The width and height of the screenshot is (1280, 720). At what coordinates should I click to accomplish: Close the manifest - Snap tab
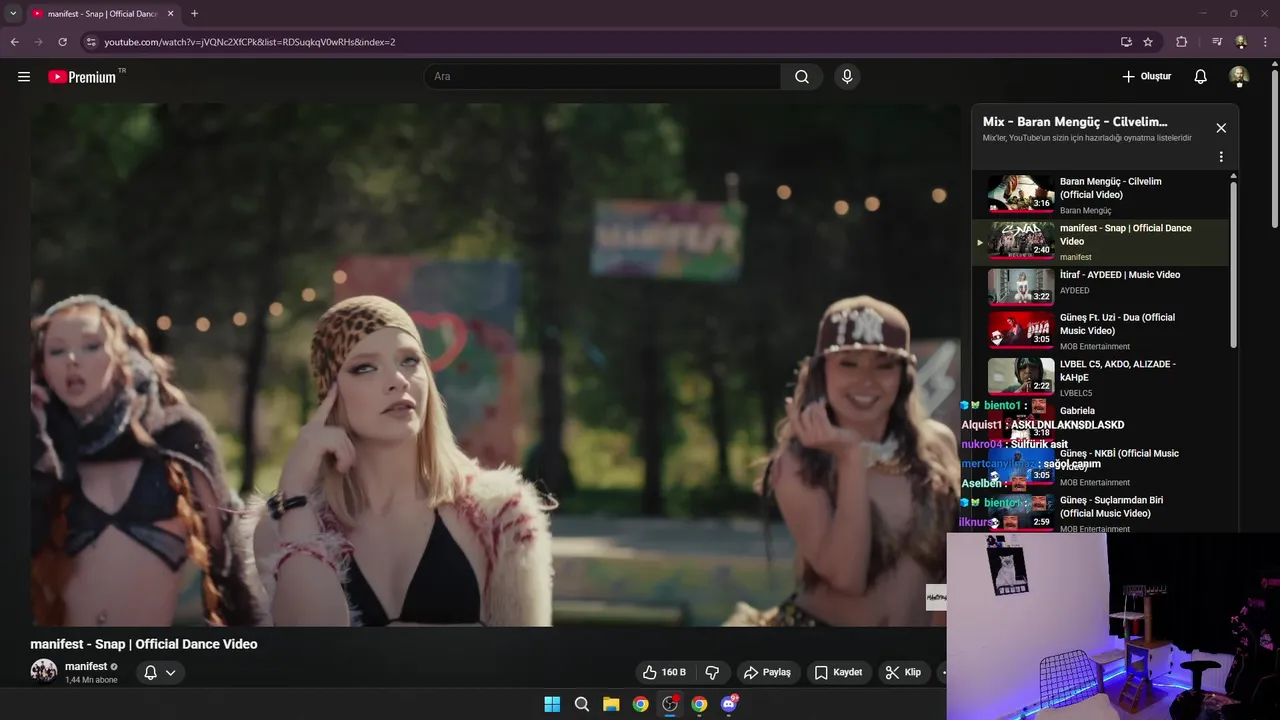pos(170,14)
